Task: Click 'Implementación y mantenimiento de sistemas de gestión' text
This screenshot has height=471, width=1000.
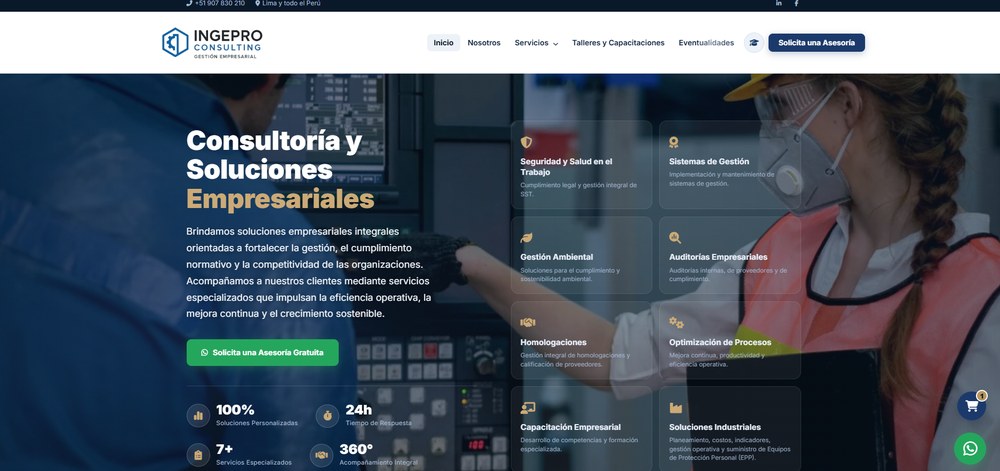Action: (x=721, y=178)
